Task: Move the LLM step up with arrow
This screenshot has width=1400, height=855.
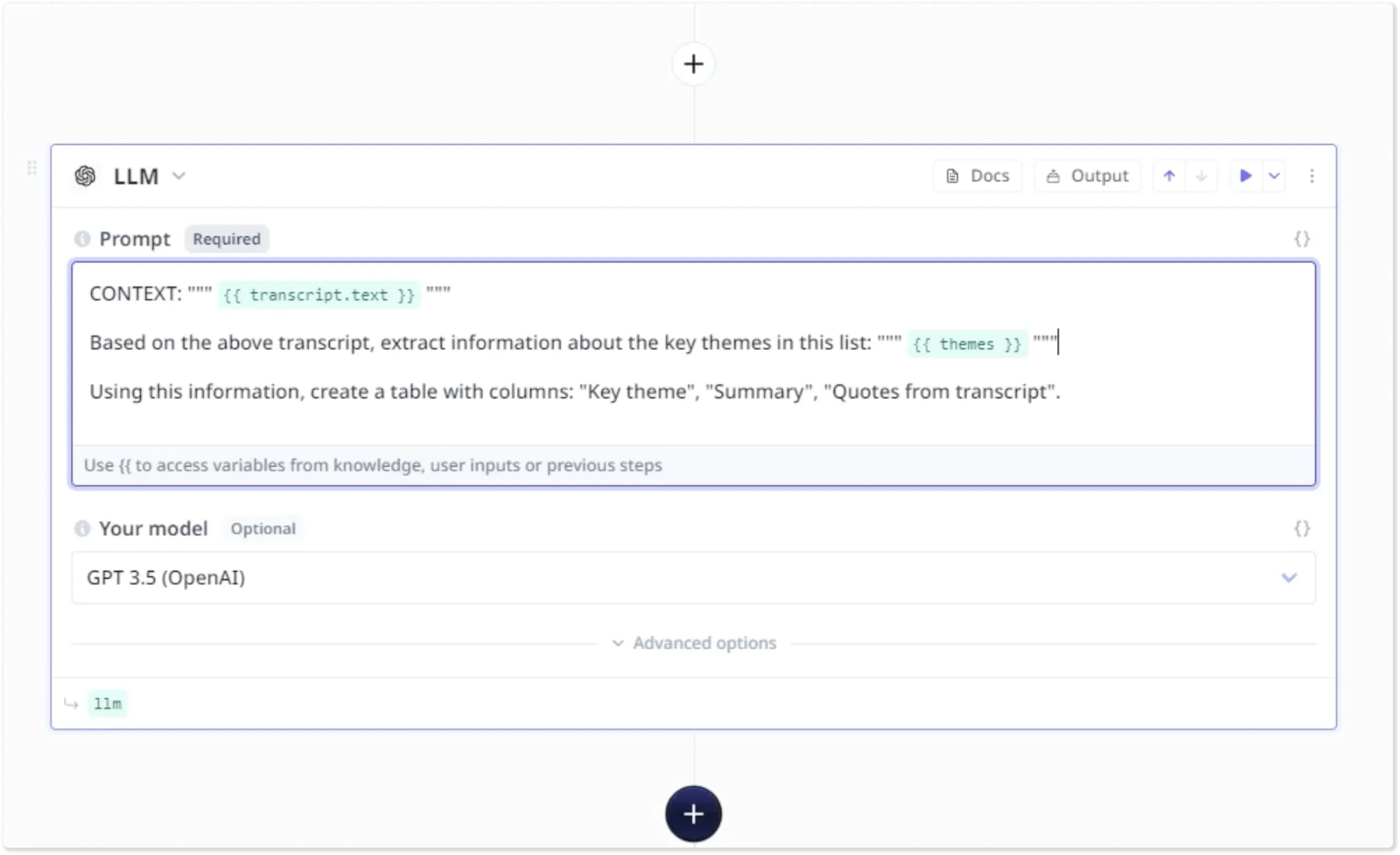Action: pyautogui.click(x=1169, y=176)
